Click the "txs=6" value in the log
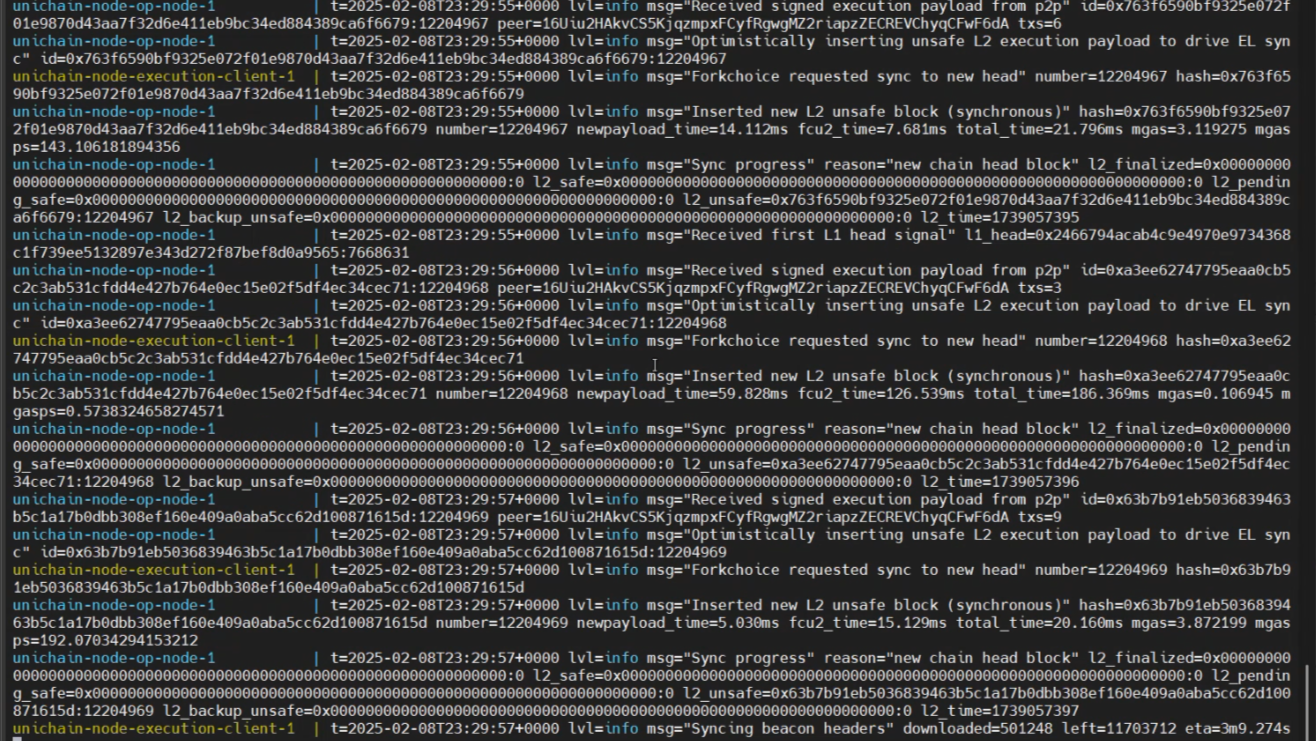The width and height of the screenshot is (1316, 741). pos(1041,23)
